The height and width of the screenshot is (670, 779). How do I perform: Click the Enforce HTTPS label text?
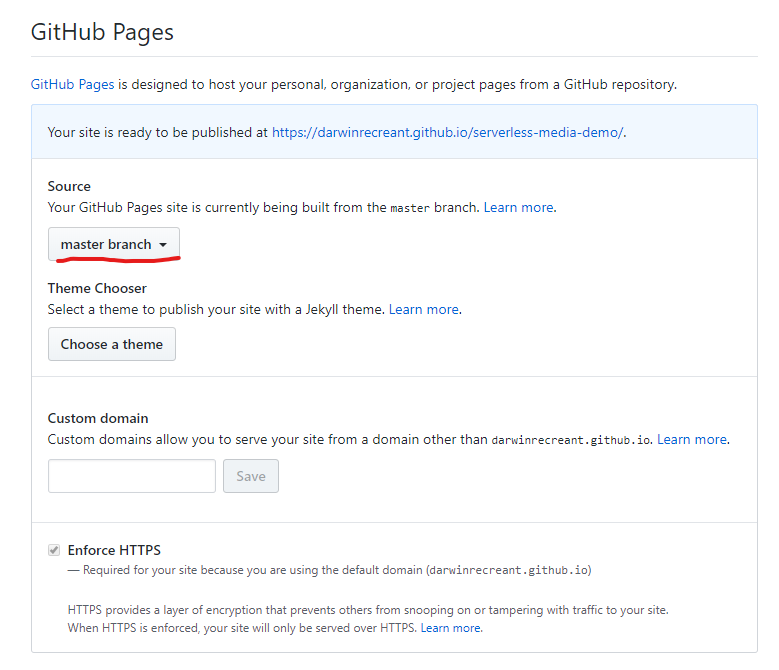pos(114,550)
